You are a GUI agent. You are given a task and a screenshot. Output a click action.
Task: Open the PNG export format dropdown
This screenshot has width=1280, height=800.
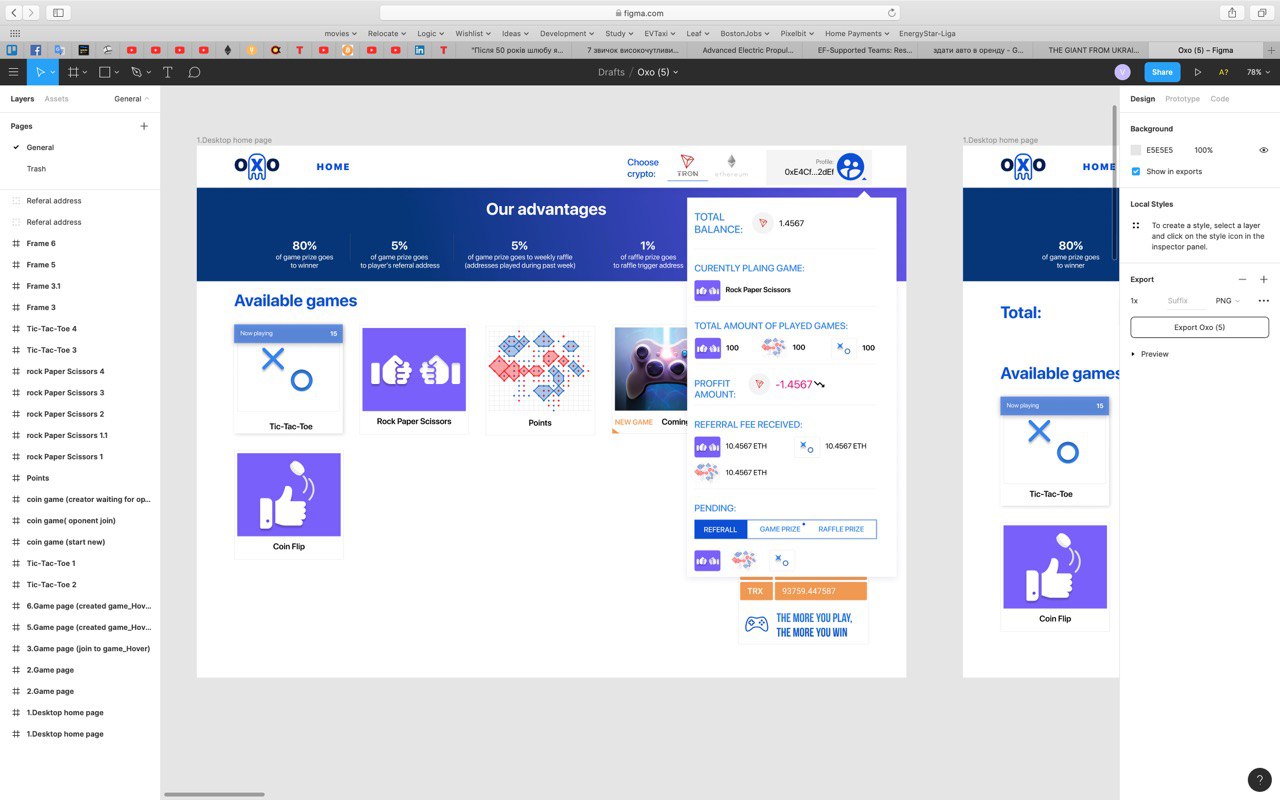1227,300
